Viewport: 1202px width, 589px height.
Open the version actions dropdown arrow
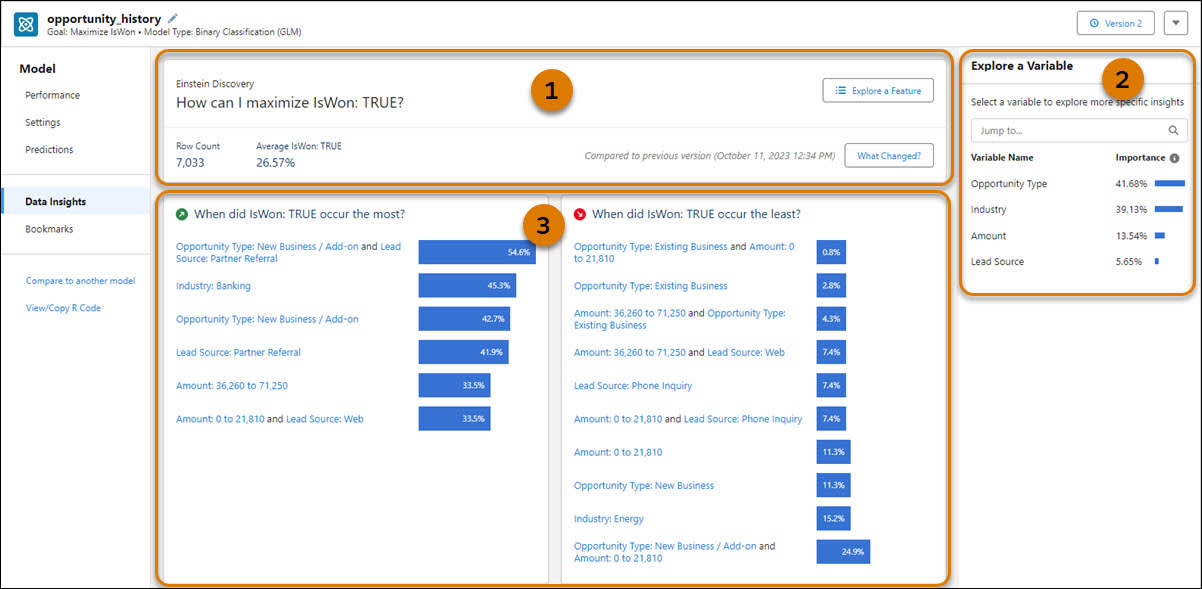click(1175, 22)
